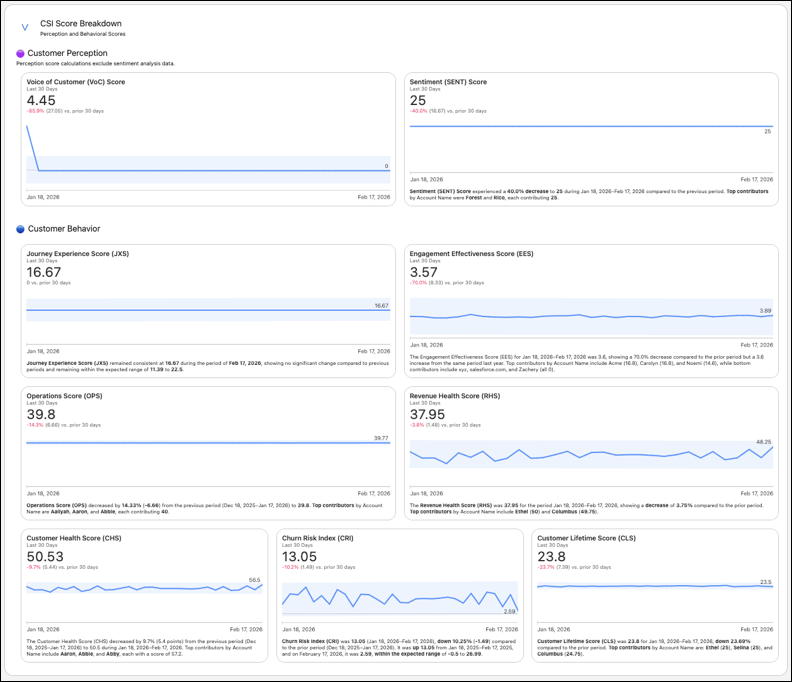This screenshot has height=682, width=792.
Task: Click the 56.5 end label on CHS chart
Action: pyautogui.click(x=255, y=580)
